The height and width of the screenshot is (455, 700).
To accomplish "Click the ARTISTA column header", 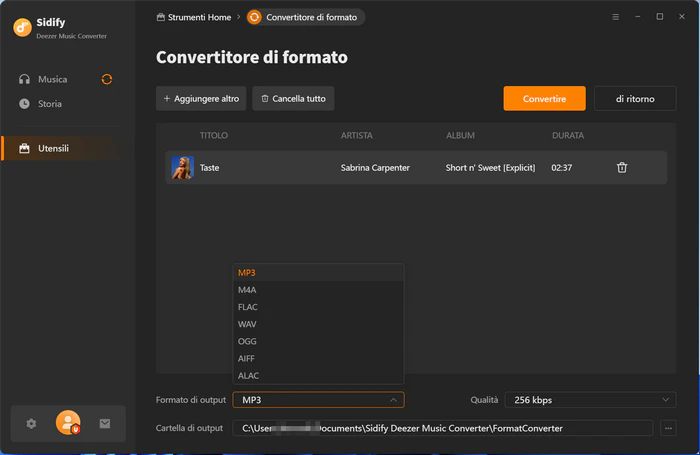I will (x=356, y=135).
